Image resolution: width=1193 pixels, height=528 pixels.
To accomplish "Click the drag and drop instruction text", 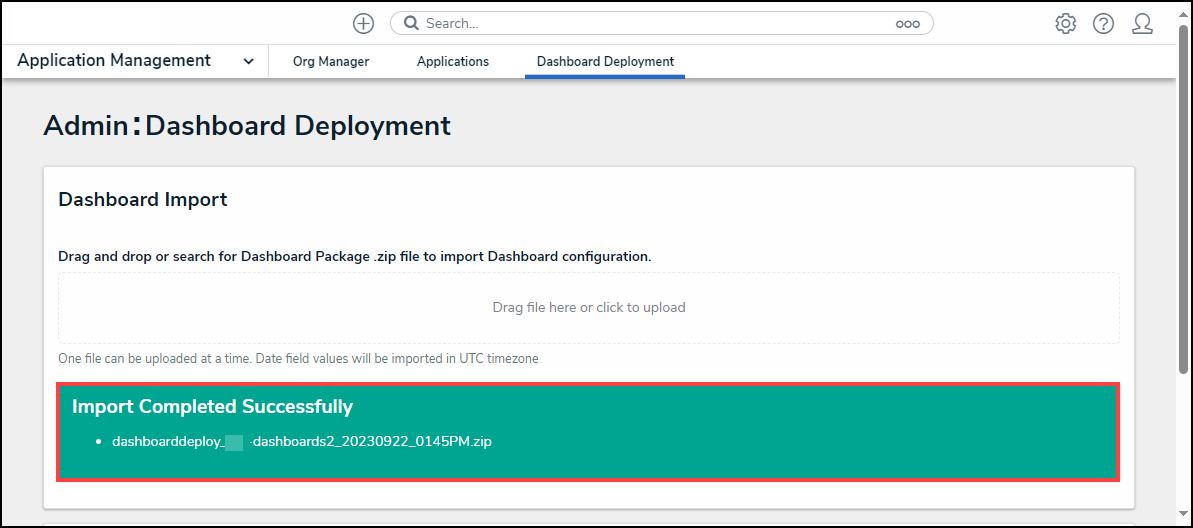I will point(355,257).
